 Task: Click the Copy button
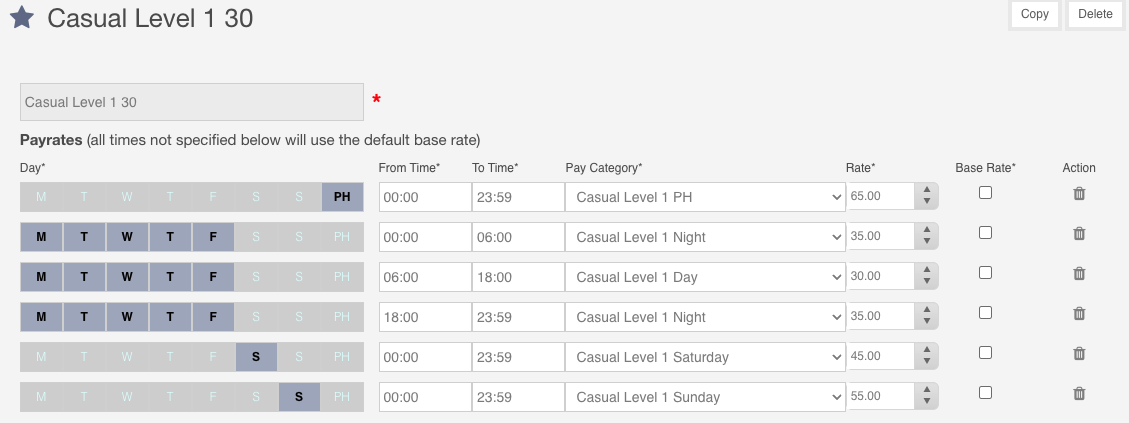[x=1035, y=14]
